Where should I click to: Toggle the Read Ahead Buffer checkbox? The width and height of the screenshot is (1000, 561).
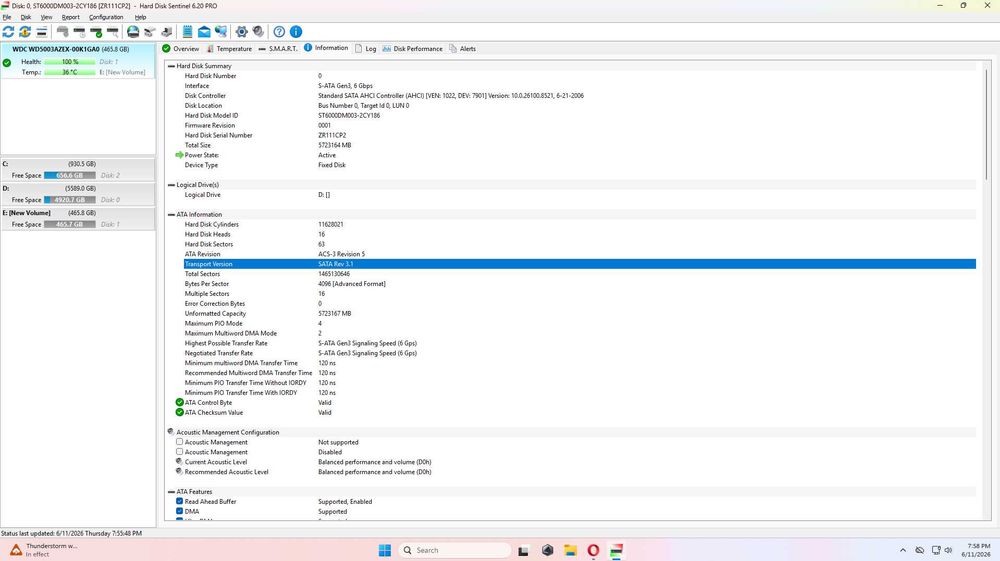179,501
